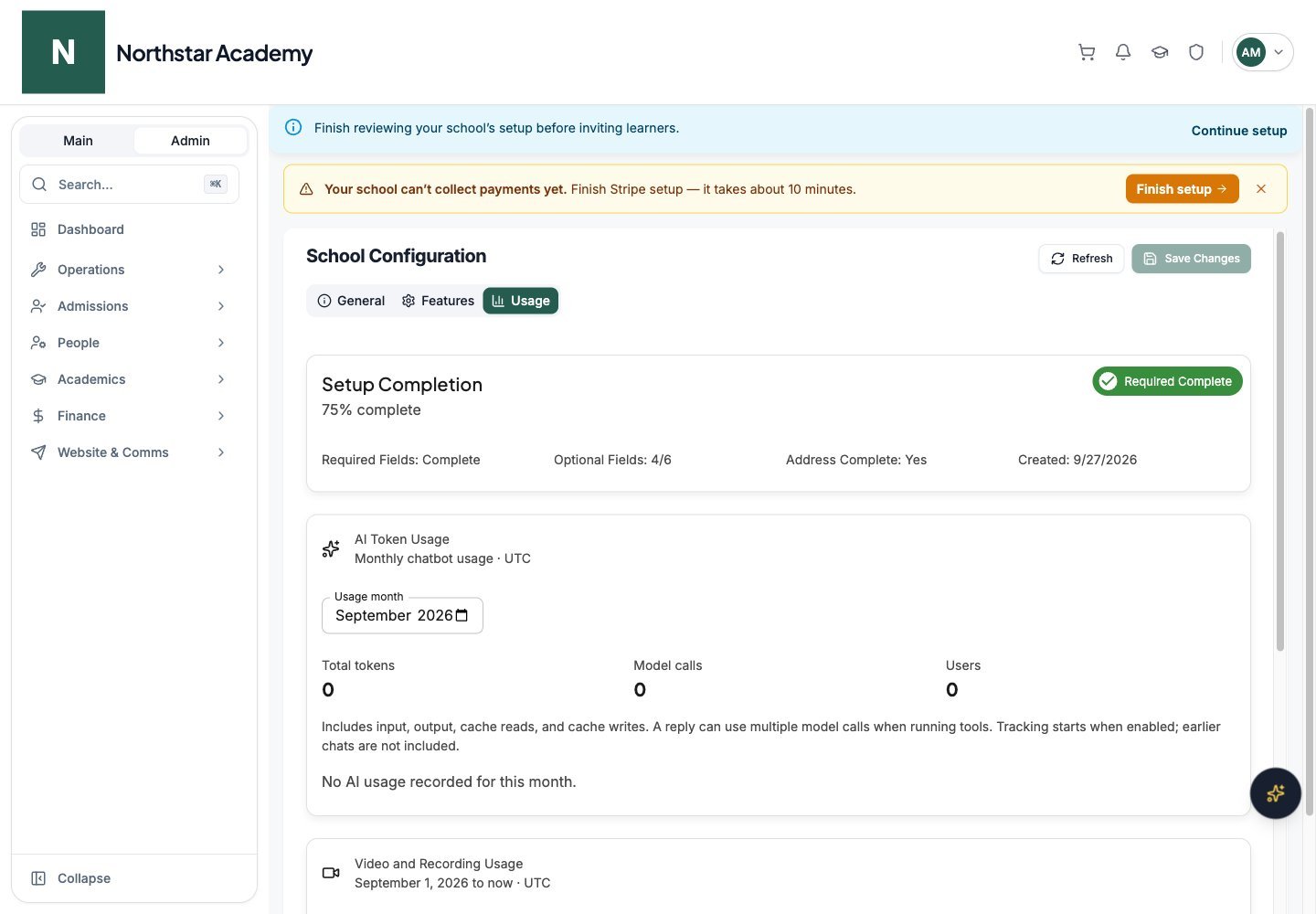Click the magnifier icon in the search box
This screenshot has width=1316, height=914.
39,185
